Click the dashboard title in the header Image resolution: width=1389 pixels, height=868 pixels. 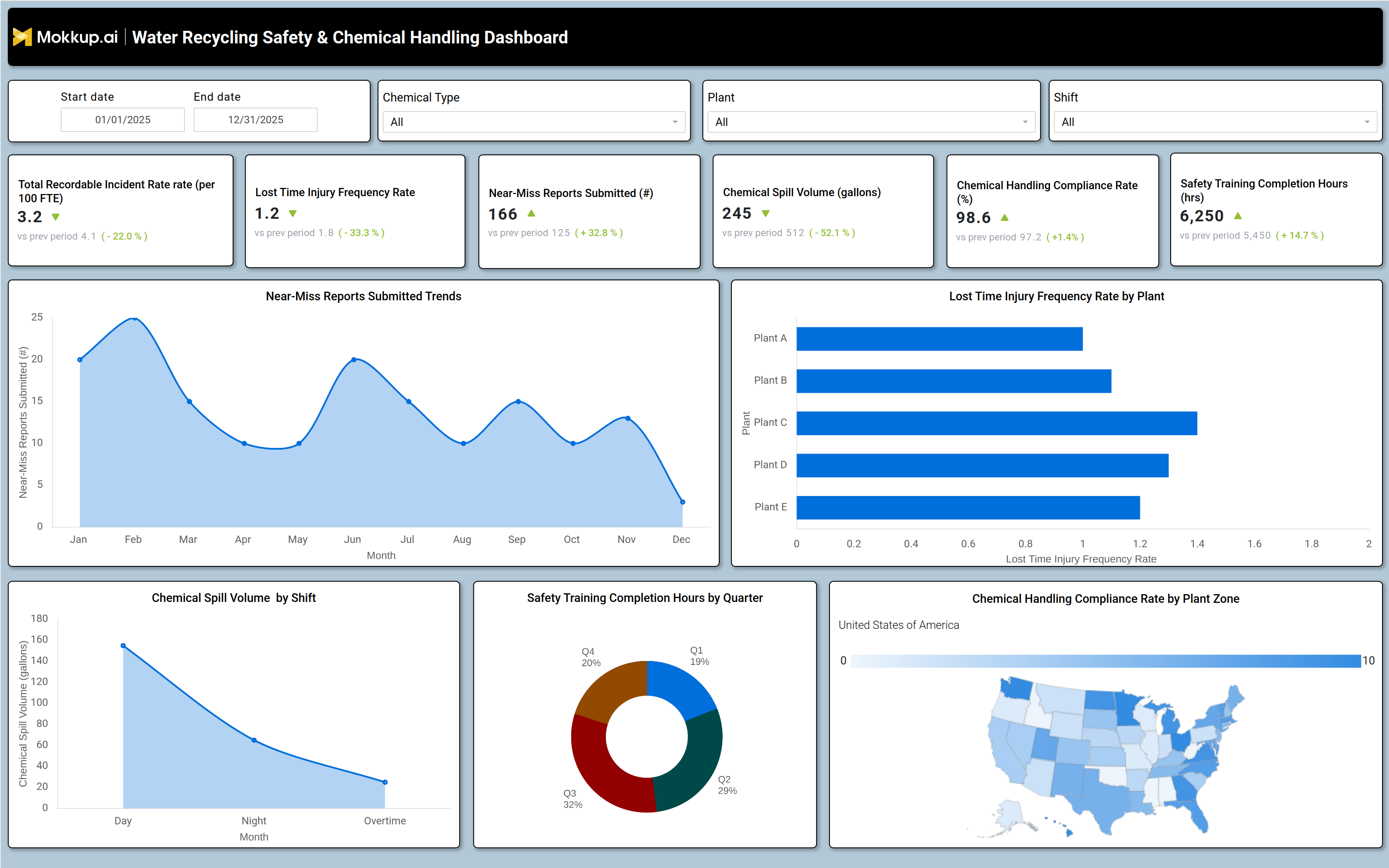349,37
